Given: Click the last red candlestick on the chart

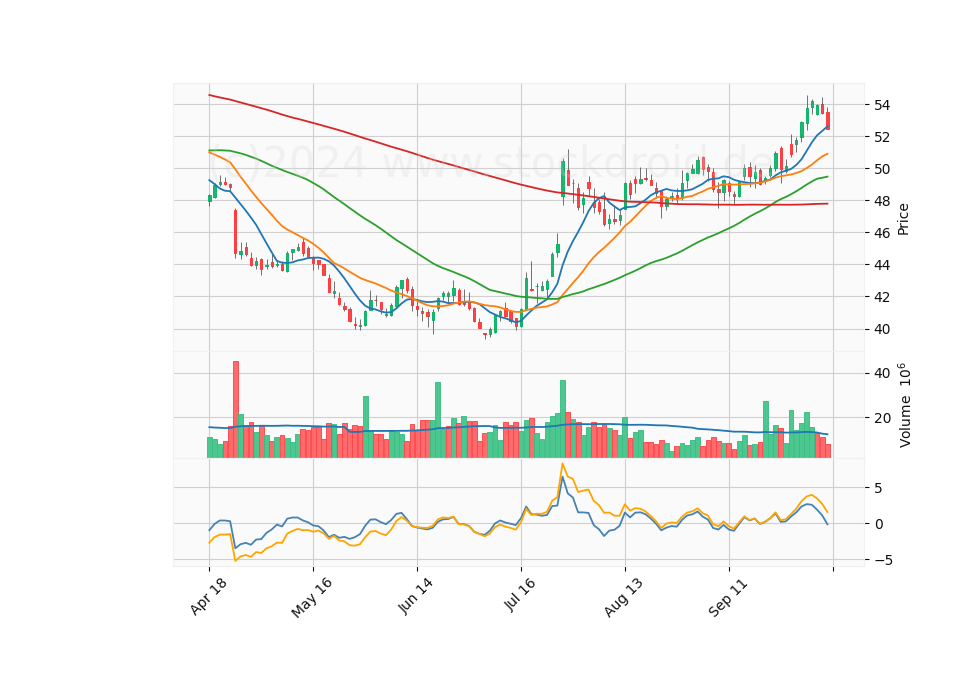Looking at the screenshot, I should pyautogui.click(x=828, y=121).
